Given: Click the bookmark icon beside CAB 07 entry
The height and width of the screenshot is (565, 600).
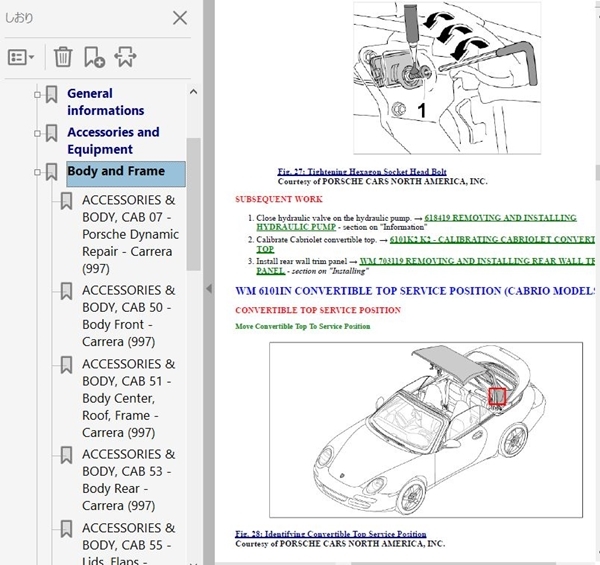Looking at the screenshot, I should (66, 201).
